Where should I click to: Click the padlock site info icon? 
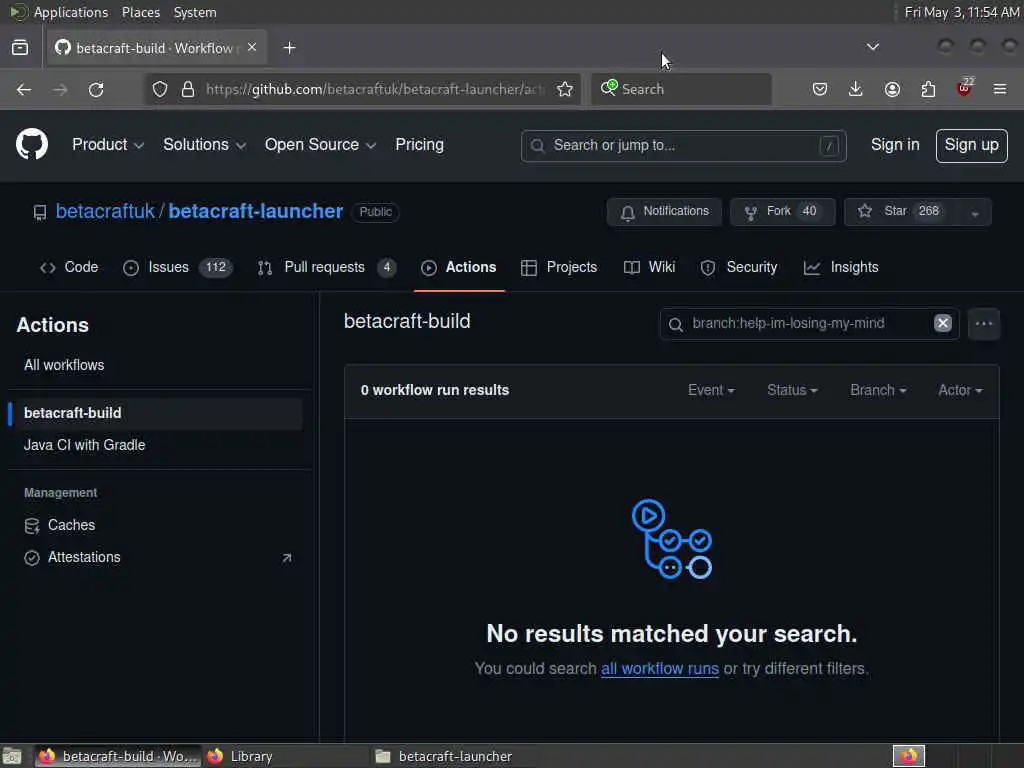click(188, 89)
